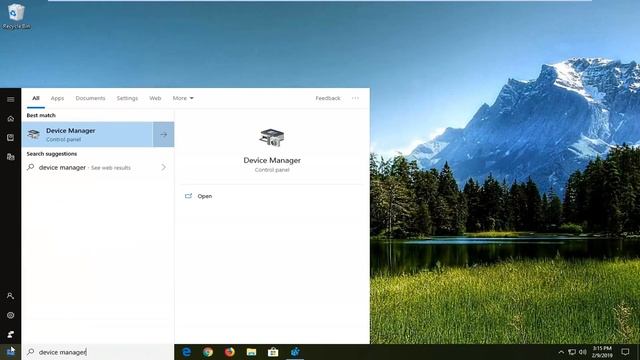This screenshot has height=360, width=640.
Task: Open Microsoft Store from the taskbar
Action: point(273,352)
